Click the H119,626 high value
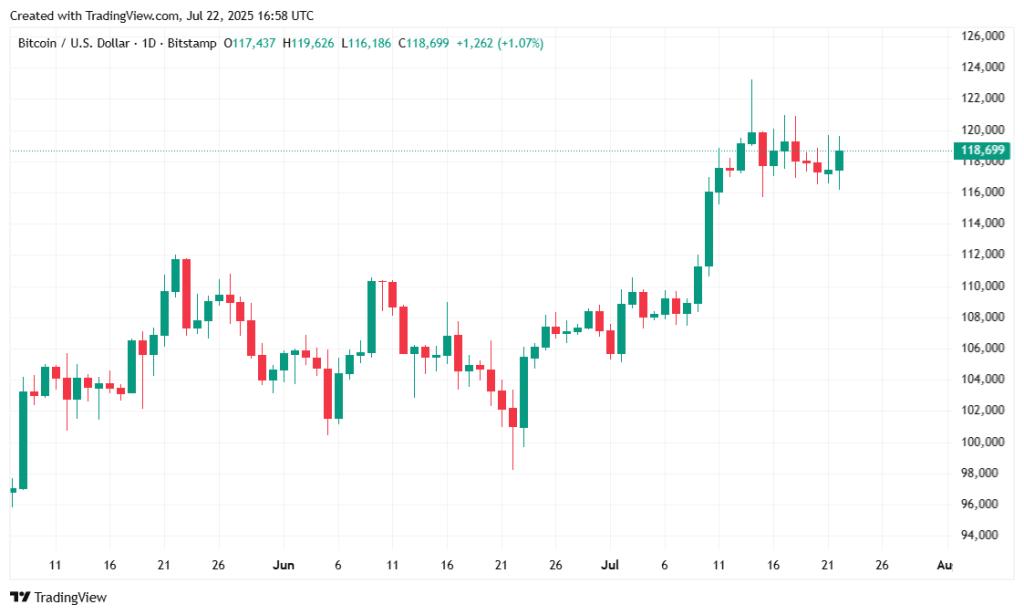This screenshot has height=615, width=1024. (x=308, y=43)
